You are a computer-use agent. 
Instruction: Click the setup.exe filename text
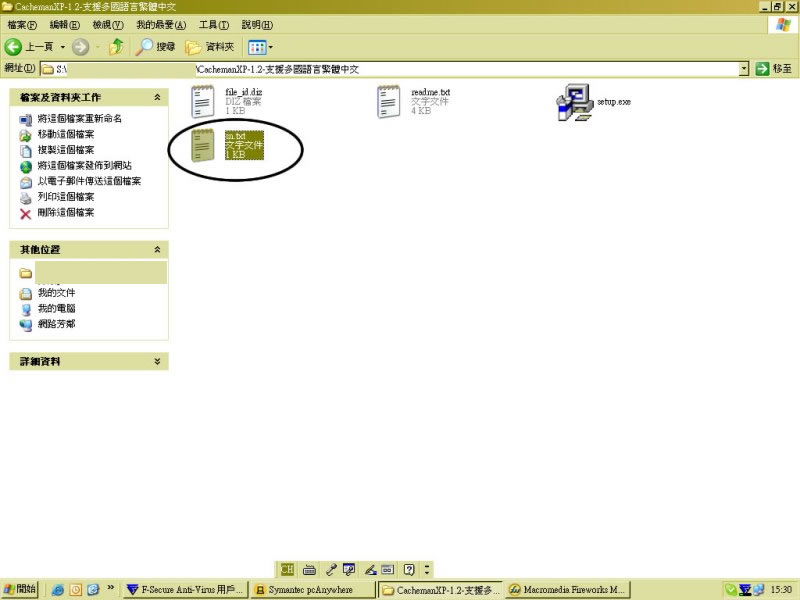click(x=614, y=102)
